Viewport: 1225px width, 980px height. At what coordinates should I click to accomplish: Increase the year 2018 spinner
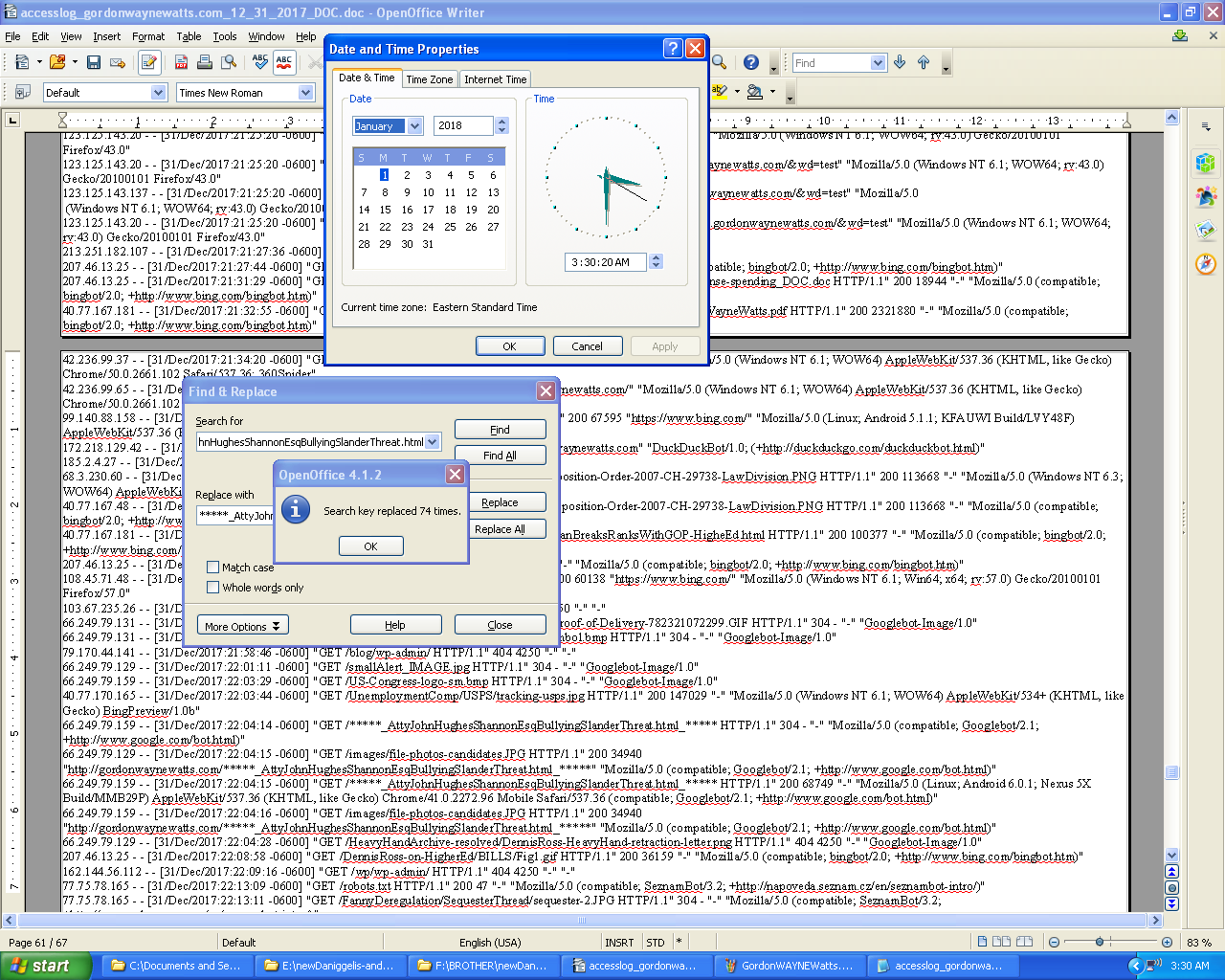click(x=501, y=122)
